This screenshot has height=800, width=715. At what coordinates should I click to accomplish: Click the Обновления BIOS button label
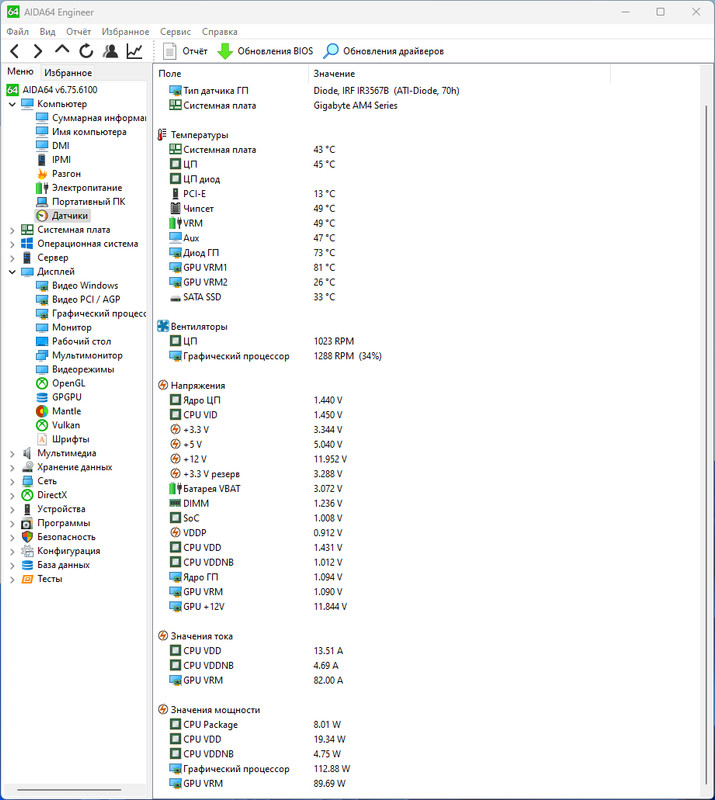click(275, 51)
